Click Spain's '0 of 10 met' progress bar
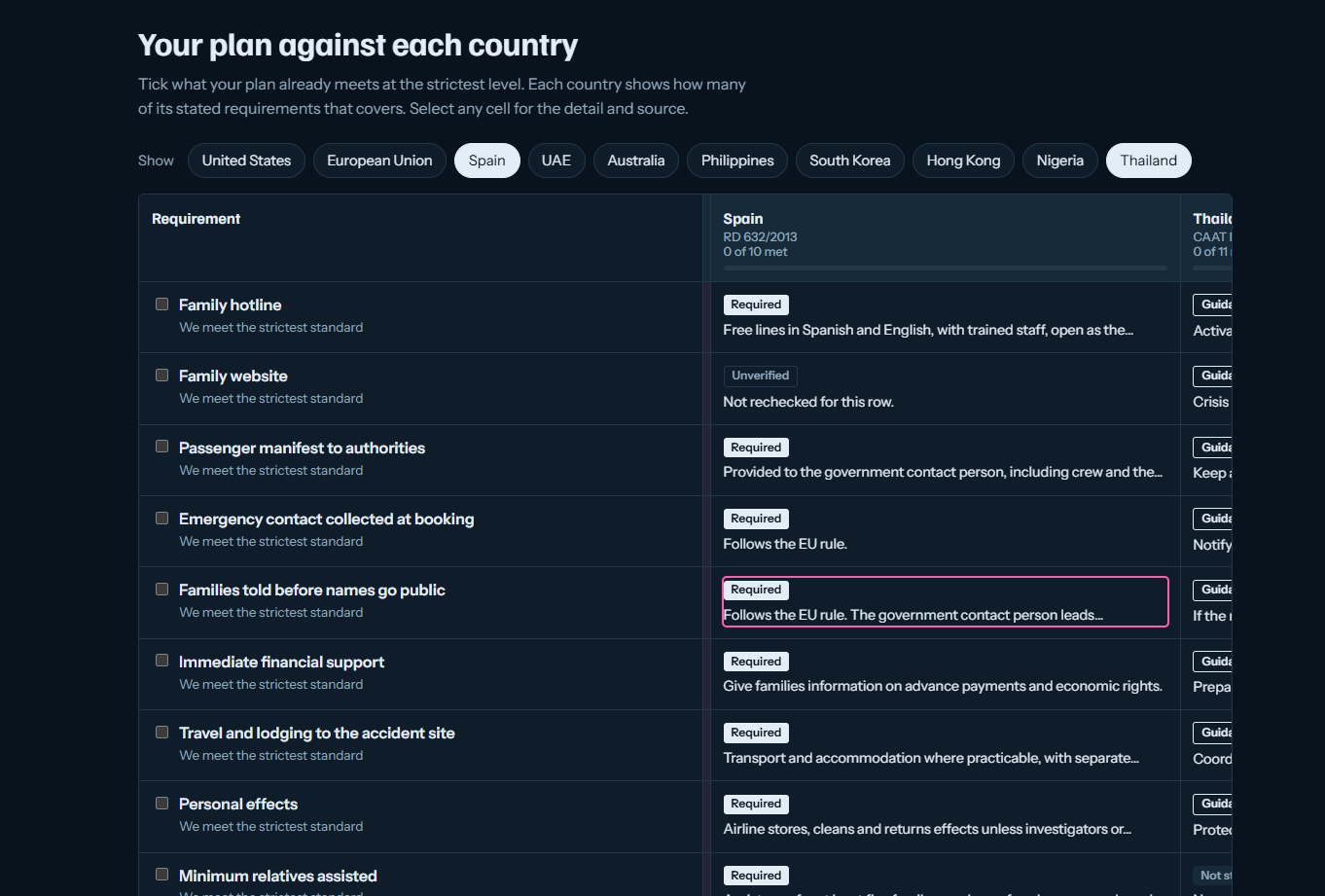Image resolution: width=1325 pixels, height=896 pixels. pyautogui.click(x=945, y=268)
